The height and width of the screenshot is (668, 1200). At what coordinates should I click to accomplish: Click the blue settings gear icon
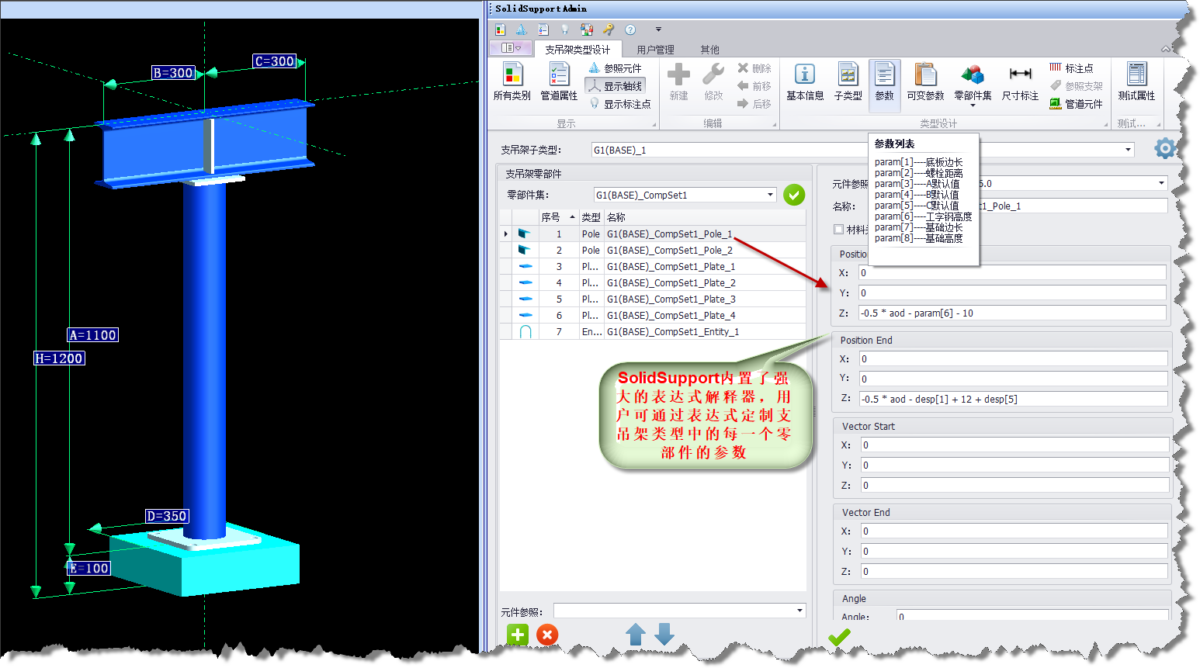click(1165, 148)
